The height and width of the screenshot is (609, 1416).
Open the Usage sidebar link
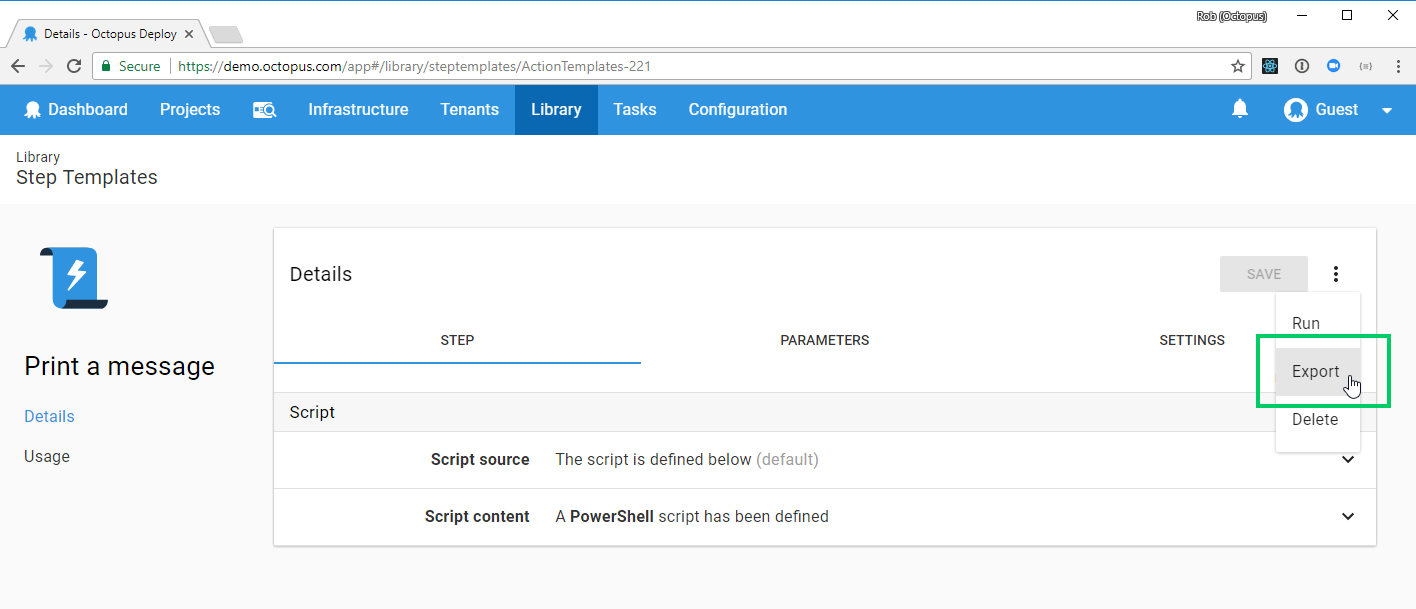(x=47, y=456)
